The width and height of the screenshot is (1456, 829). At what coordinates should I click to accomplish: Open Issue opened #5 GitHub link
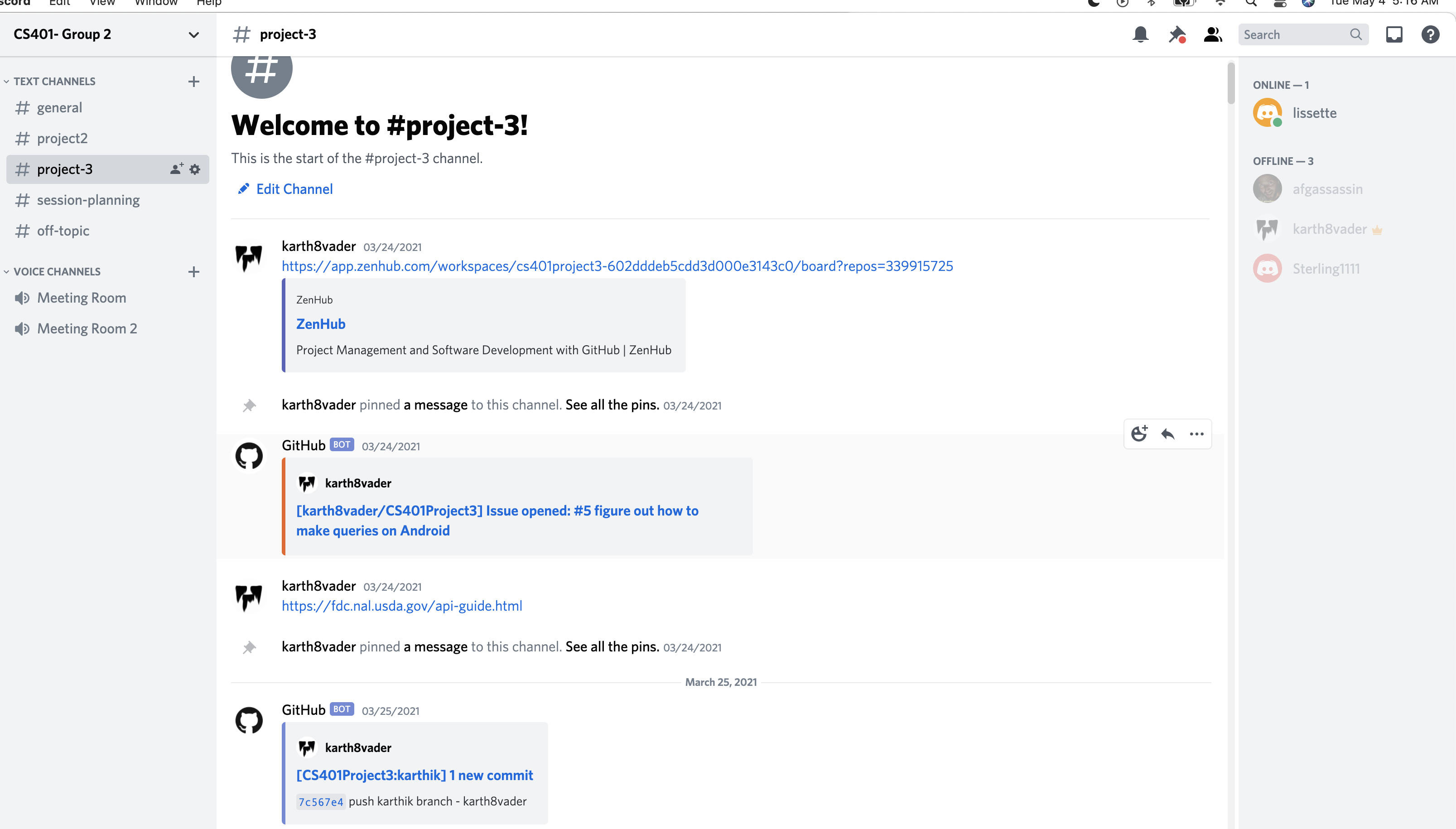[497, 521]
